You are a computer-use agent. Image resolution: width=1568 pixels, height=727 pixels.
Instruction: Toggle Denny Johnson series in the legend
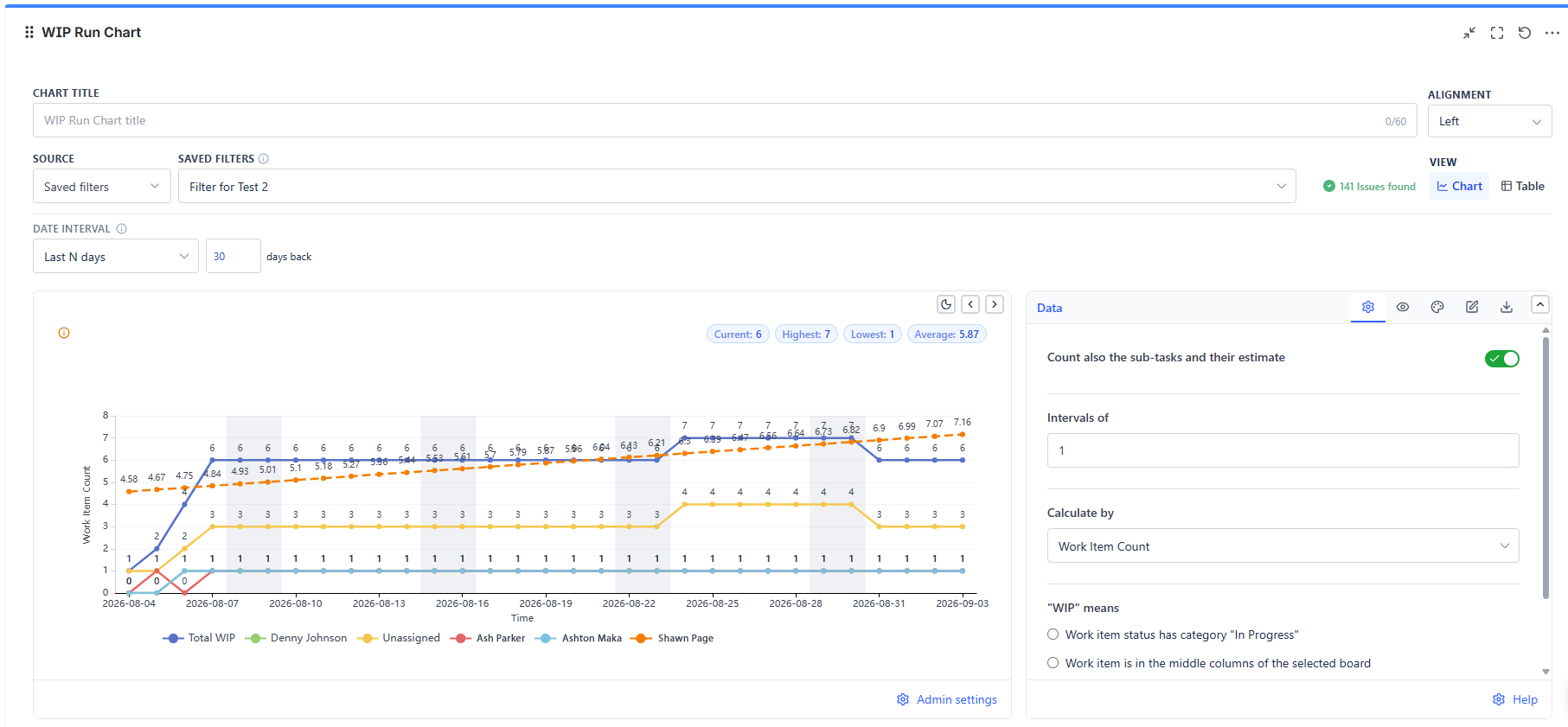(x=297, y=638)
